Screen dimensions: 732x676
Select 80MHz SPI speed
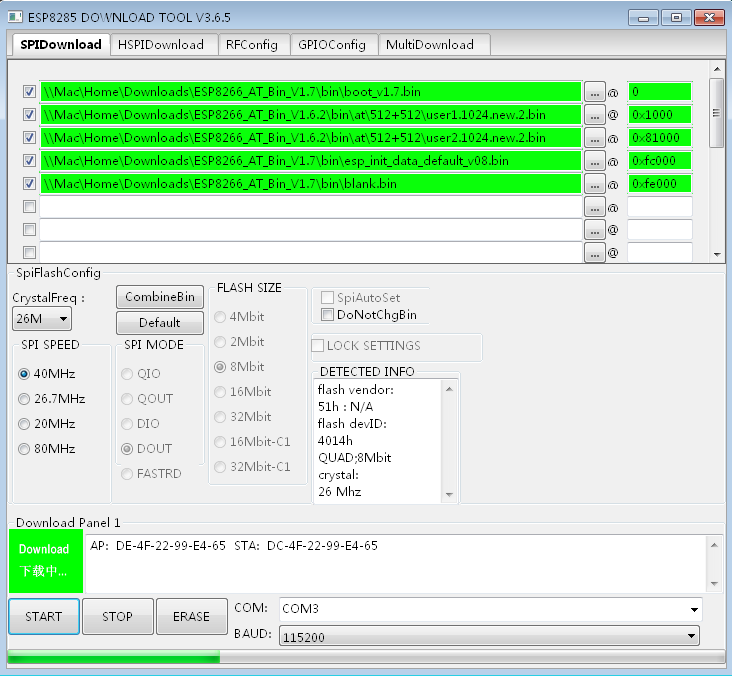pos(24,449)
